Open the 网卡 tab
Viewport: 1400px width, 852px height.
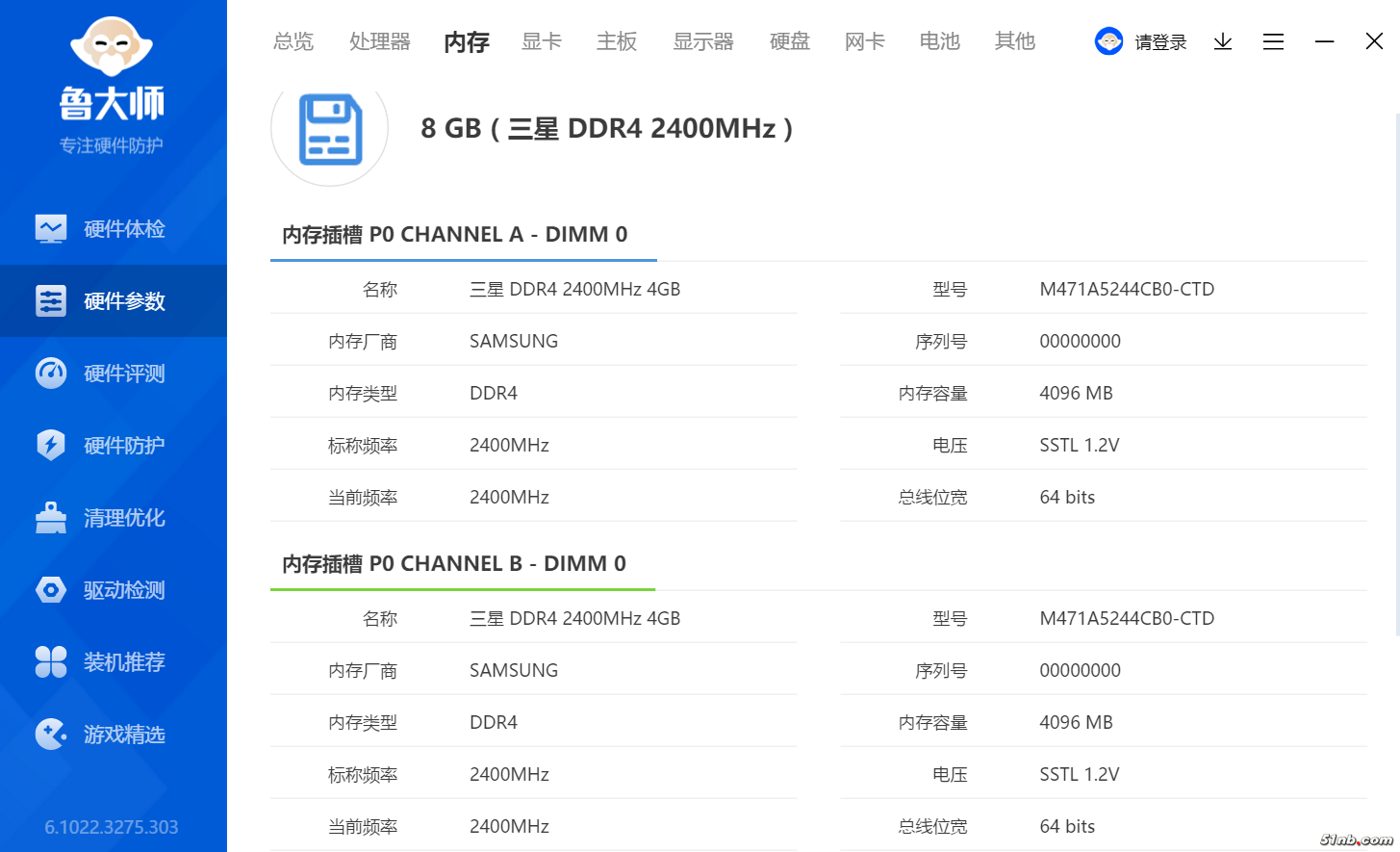(x=865, y=41)
